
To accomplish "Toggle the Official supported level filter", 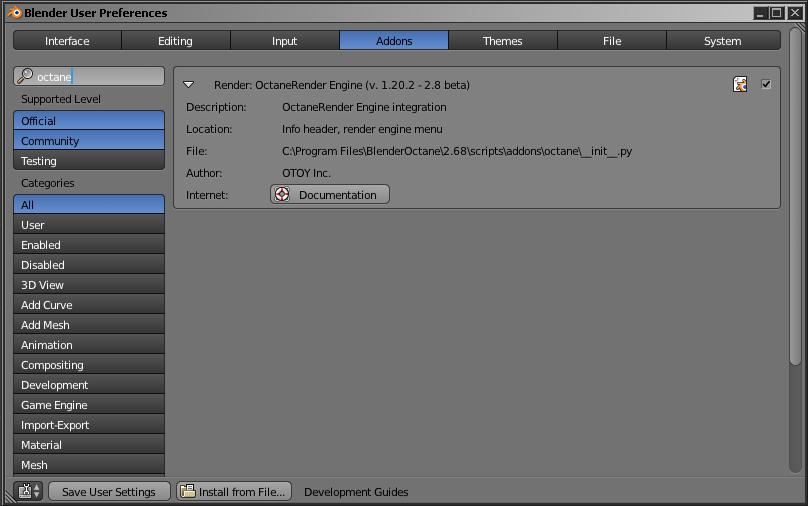I will click(x=89, y=121).
